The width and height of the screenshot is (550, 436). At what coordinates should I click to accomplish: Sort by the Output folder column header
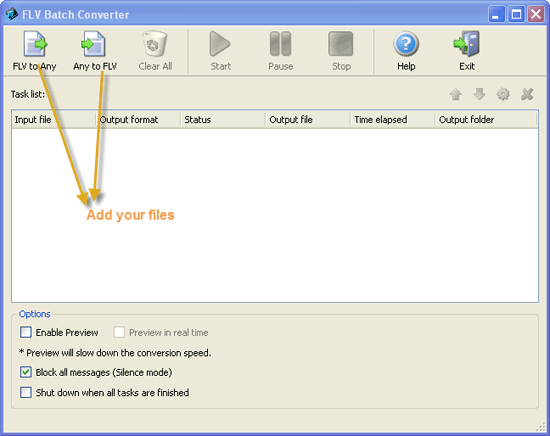point(486,120)
